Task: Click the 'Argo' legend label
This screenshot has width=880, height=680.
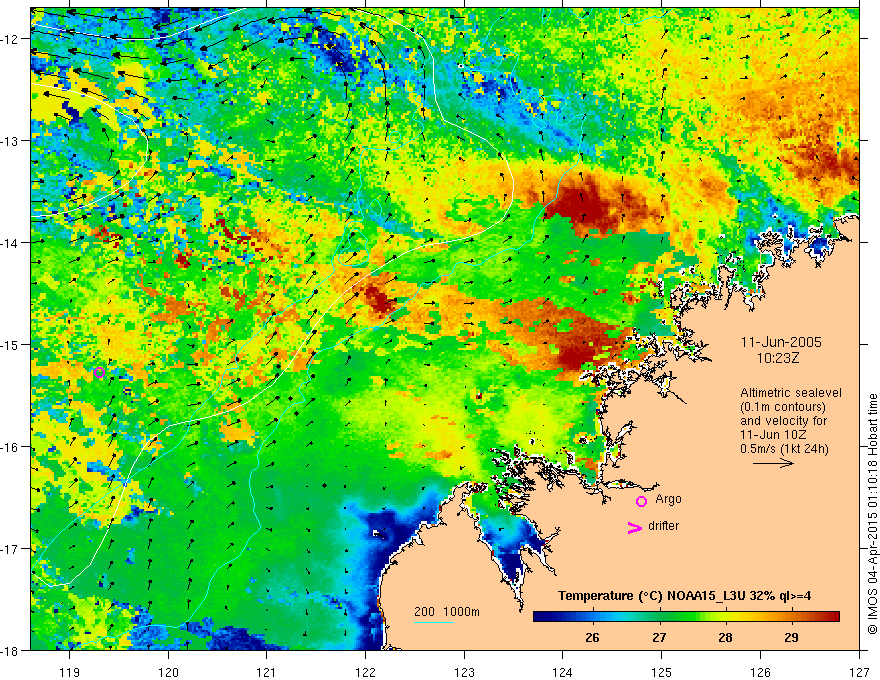Action: [x=668, y=499]
